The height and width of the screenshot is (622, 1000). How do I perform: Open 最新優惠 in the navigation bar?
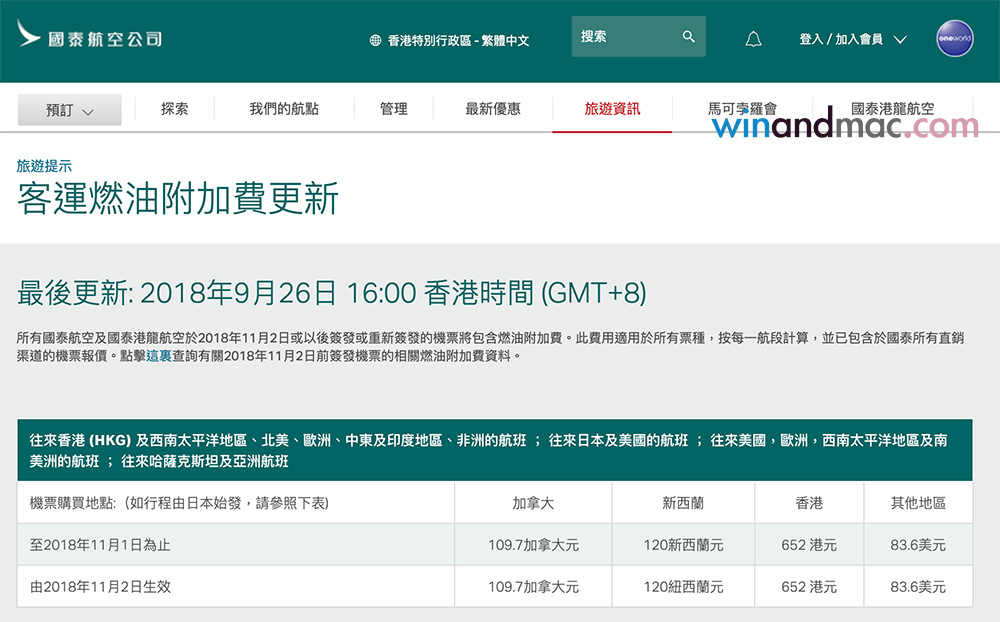[x=492, y=109]
